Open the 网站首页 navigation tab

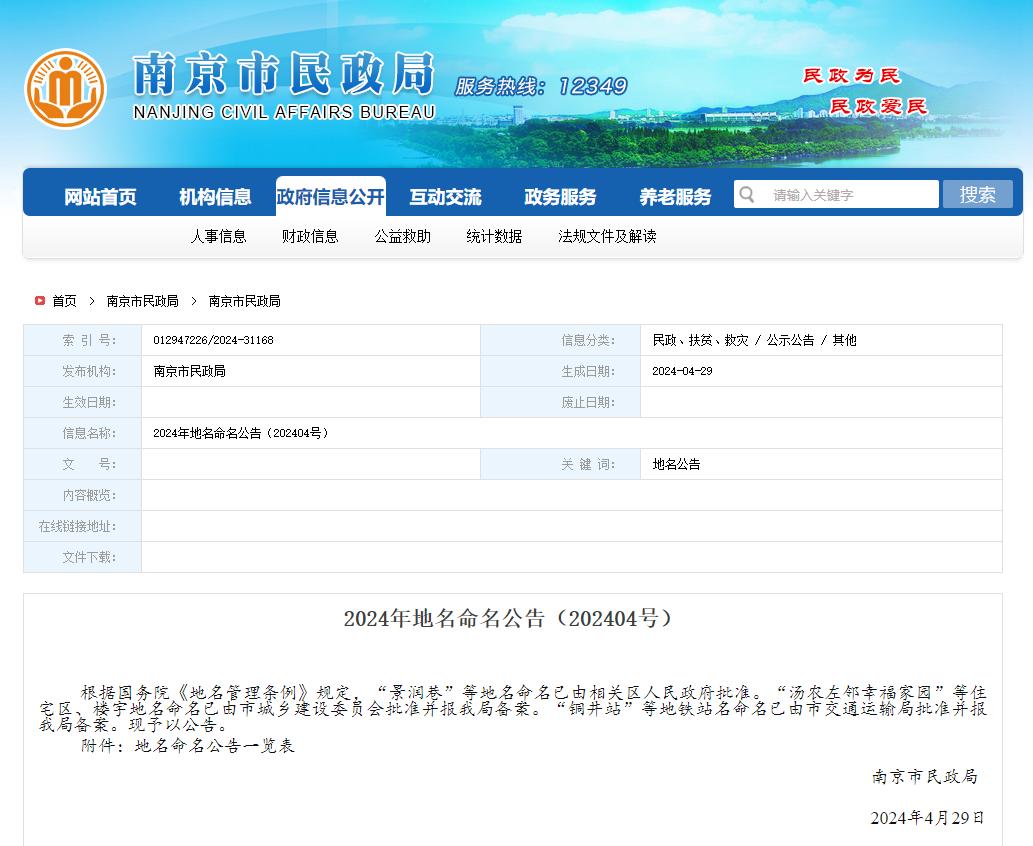[100, 197]
